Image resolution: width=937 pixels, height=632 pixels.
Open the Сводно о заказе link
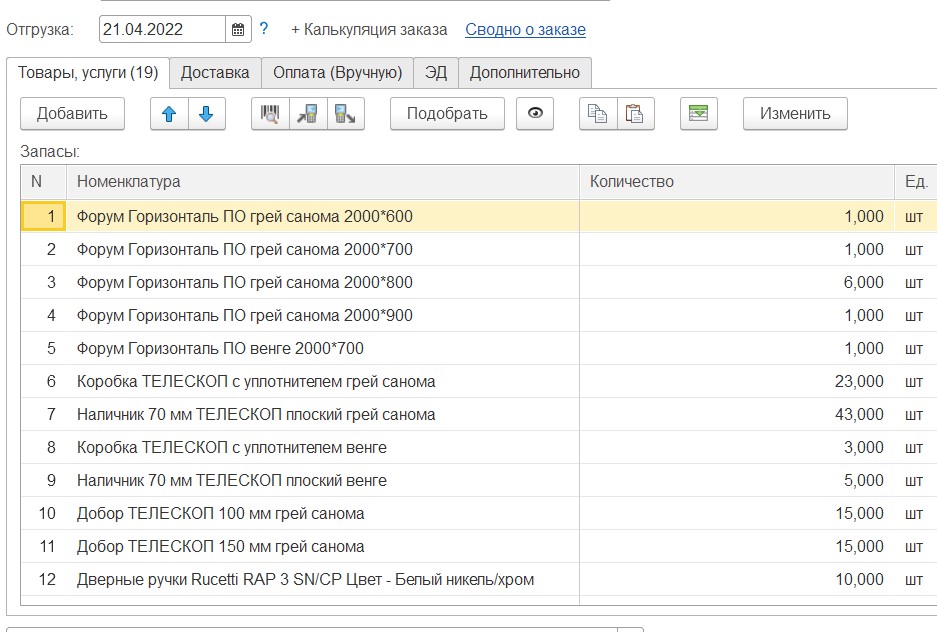[525, 29]
